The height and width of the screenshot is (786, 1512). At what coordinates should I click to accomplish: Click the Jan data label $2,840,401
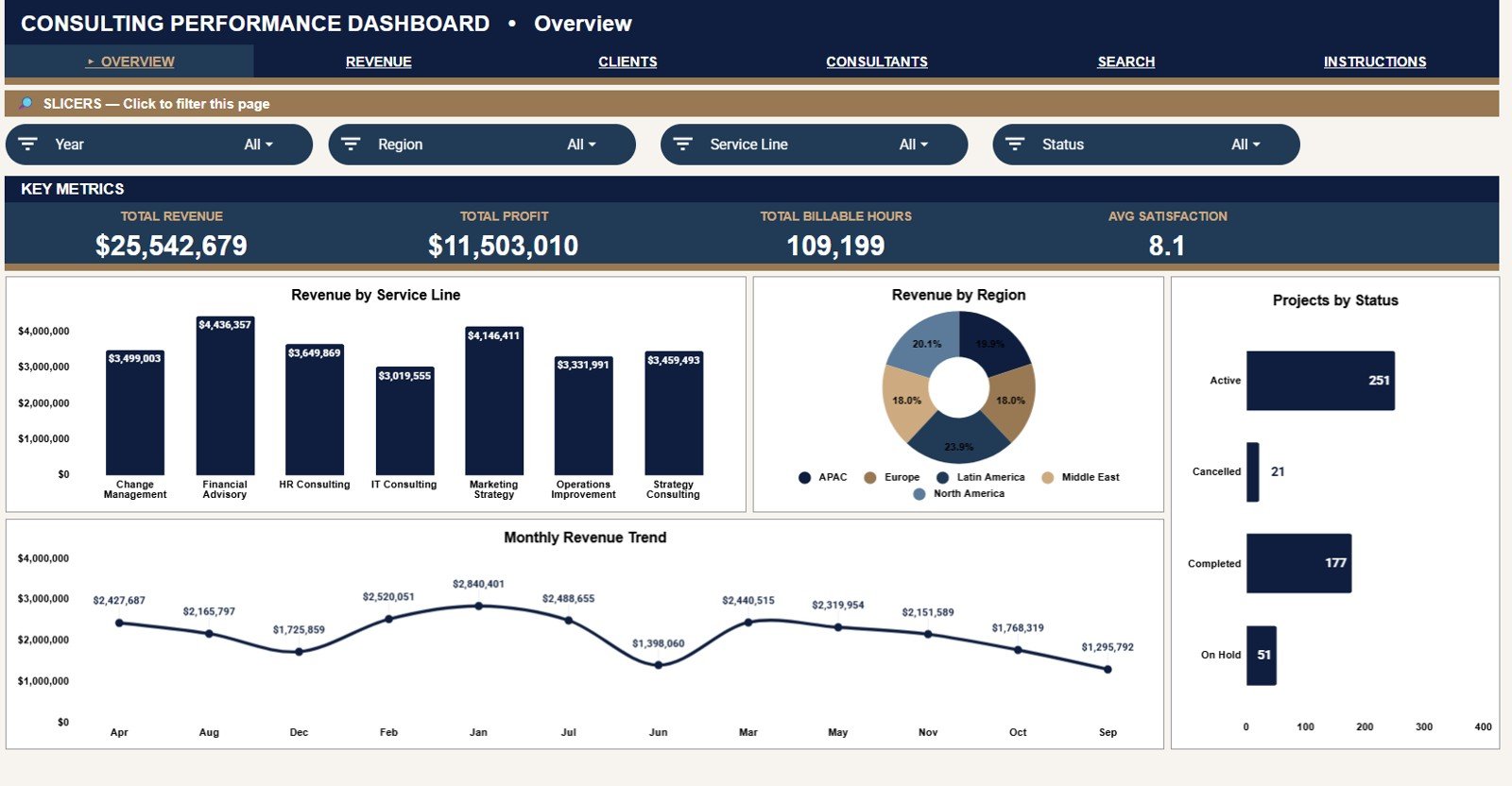tap(478, 584)
